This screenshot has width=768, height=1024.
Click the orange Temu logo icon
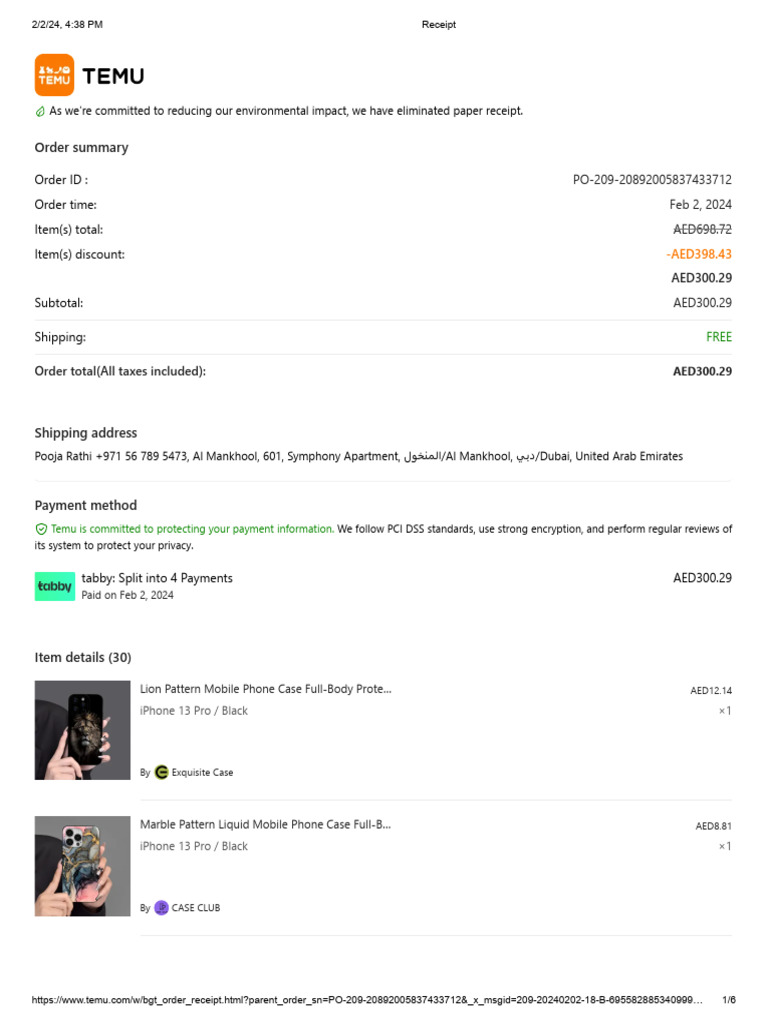click(54, 75)
